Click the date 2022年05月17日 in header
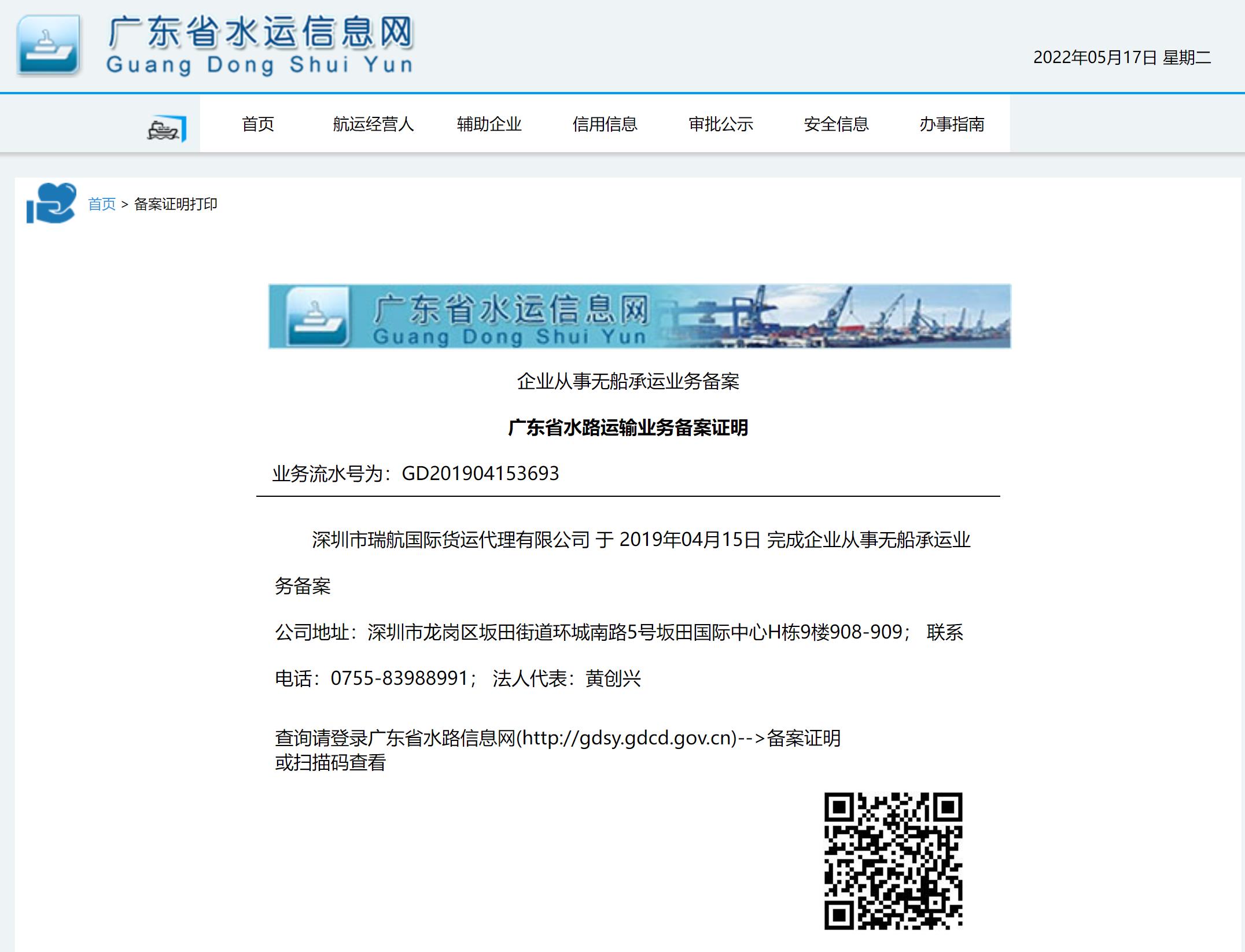 (x=1095, y=57)
